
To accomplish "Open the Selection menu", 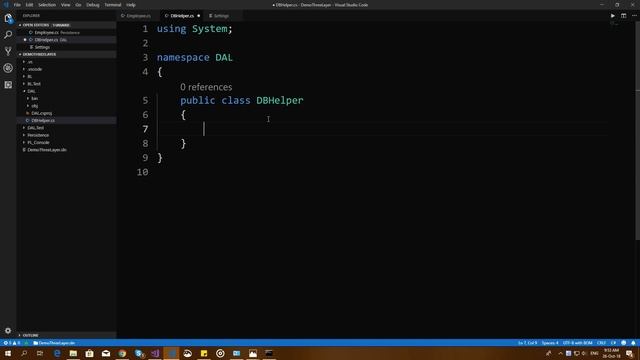I will 47,5.
